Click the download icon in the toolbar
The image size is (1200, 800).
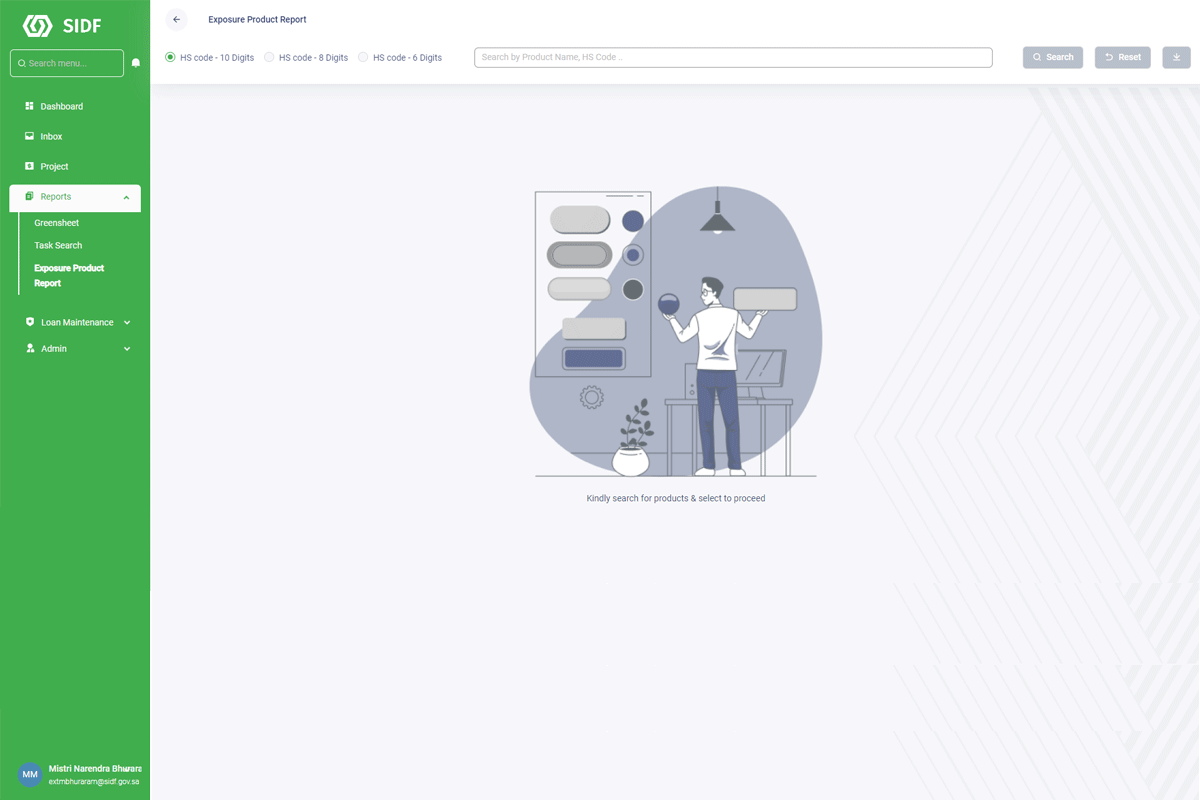click(x=1176, y=57)
